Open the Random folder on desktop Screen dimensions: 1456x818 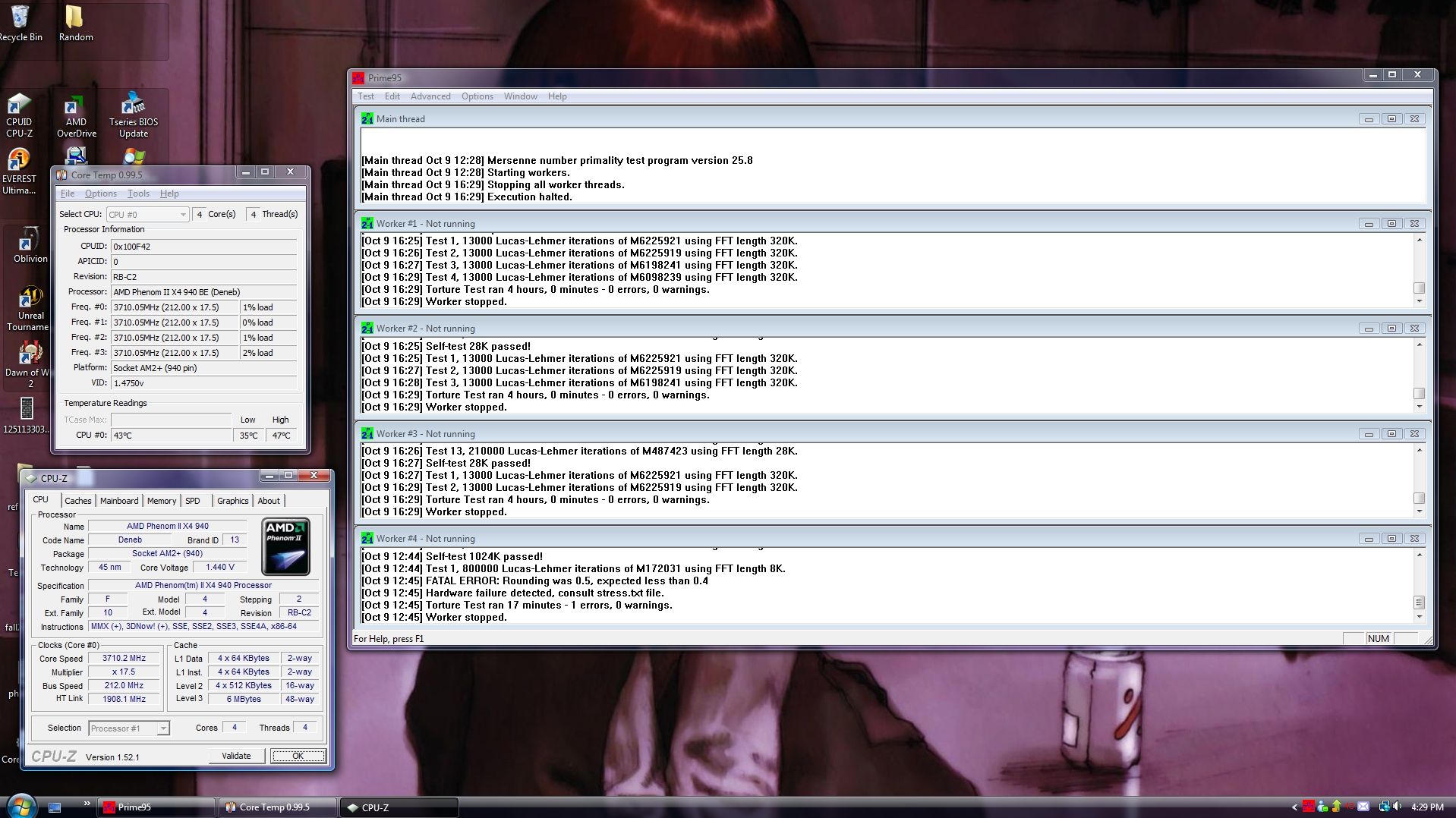point(75,23)
